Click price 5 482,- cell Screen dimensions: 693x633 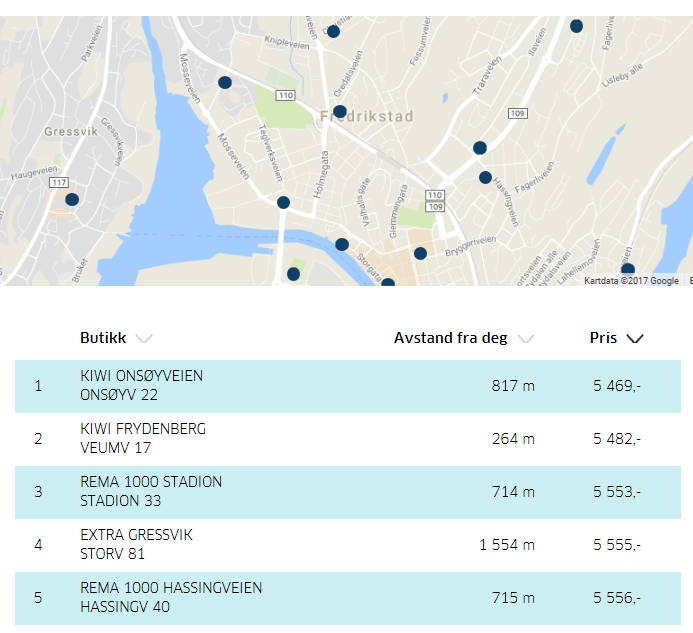point(617,439)
